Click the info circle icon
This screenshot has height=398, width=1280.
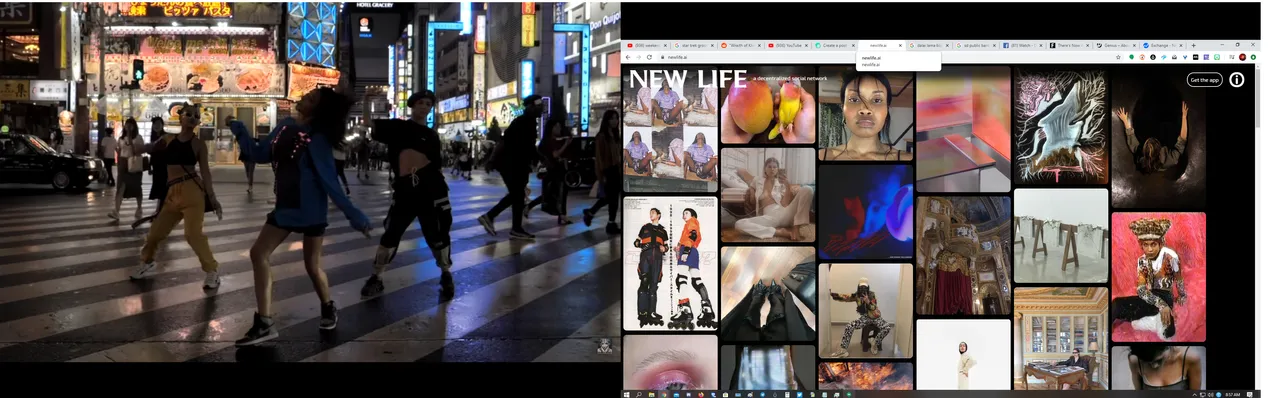1236,79
